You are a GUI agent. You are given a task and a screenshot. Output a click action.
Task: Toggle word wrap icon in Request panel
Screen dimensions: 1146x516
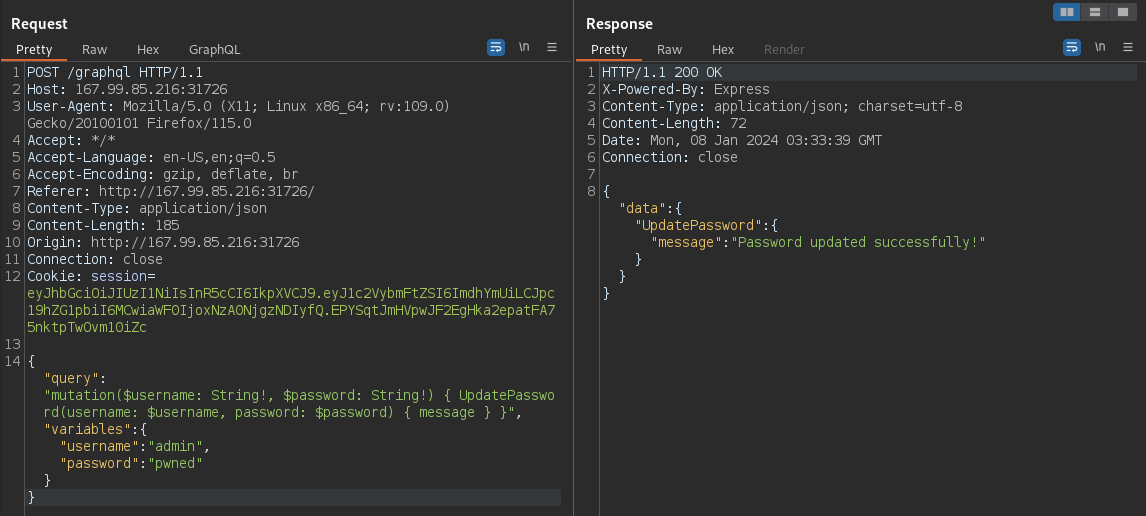(496, 48)
